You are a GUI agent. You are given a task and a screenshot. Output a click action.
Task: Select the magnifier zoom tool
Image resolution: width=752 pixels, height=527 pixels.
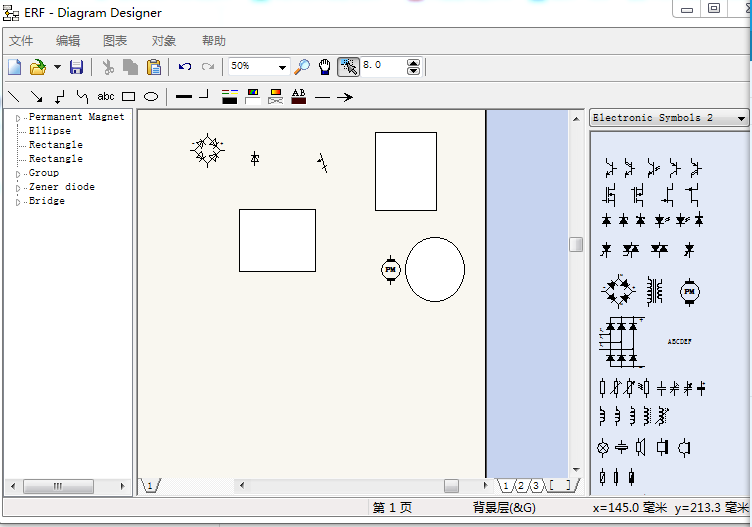click(302, 67)
